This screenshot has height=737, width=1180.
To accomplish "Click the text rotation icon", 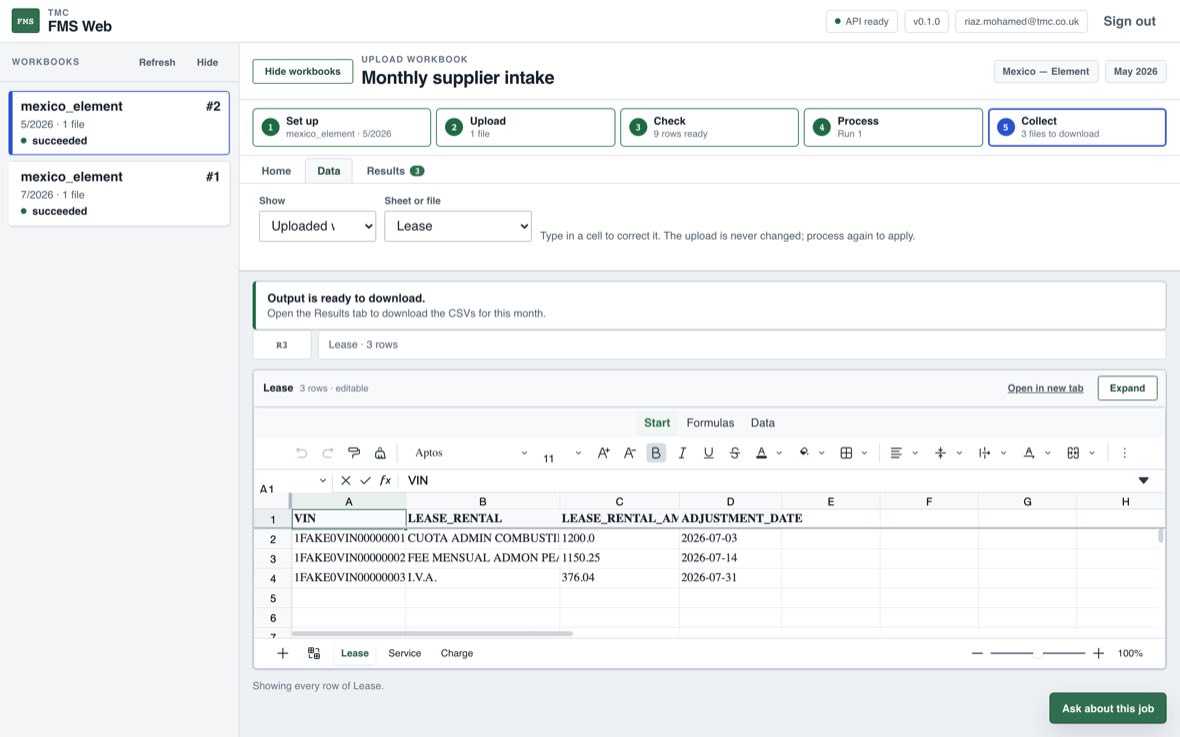I will [x=1029, y=452].
